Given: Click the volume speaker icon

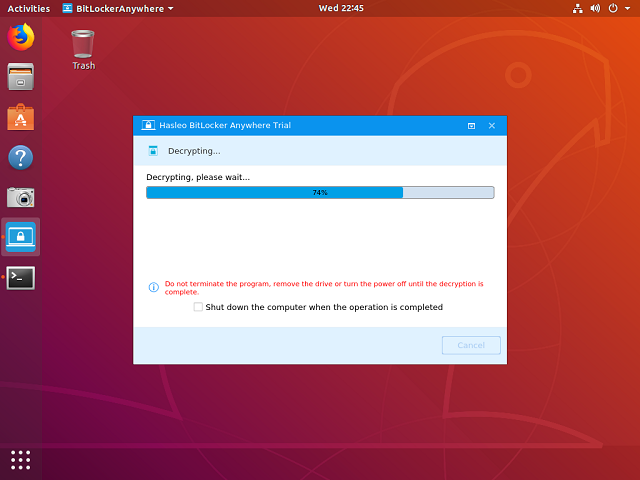Looking at the screenshot, I should click(595, 8).
